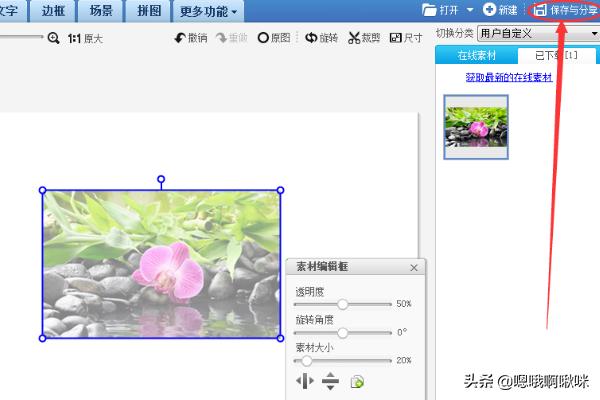Expand the 更多功能 menu
The image size is (600, 400).
pyautogui.click(x=208, y=11)
